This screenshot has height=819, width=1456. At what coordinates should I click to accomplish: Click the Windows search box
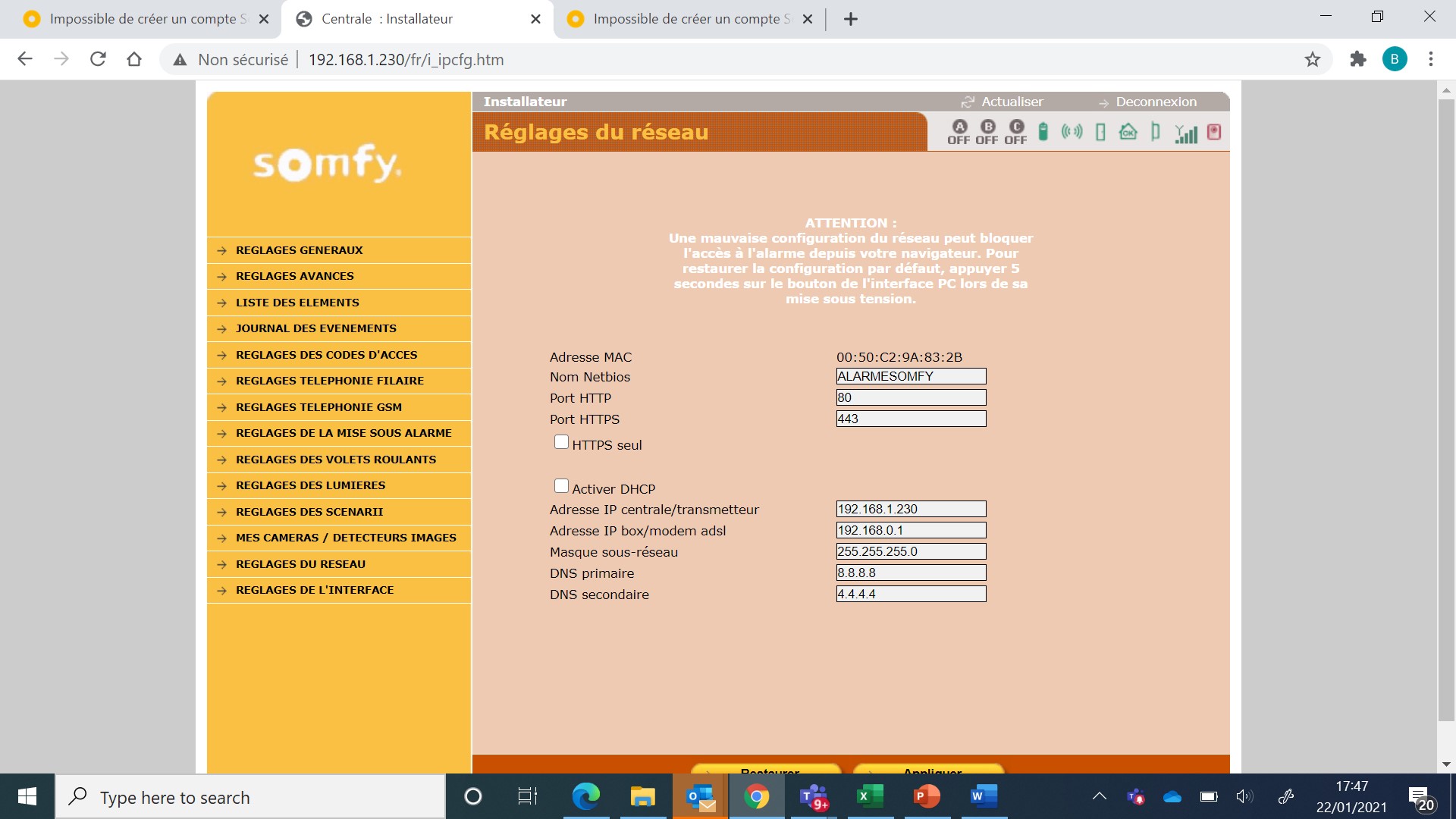click(x=250, y=797)
